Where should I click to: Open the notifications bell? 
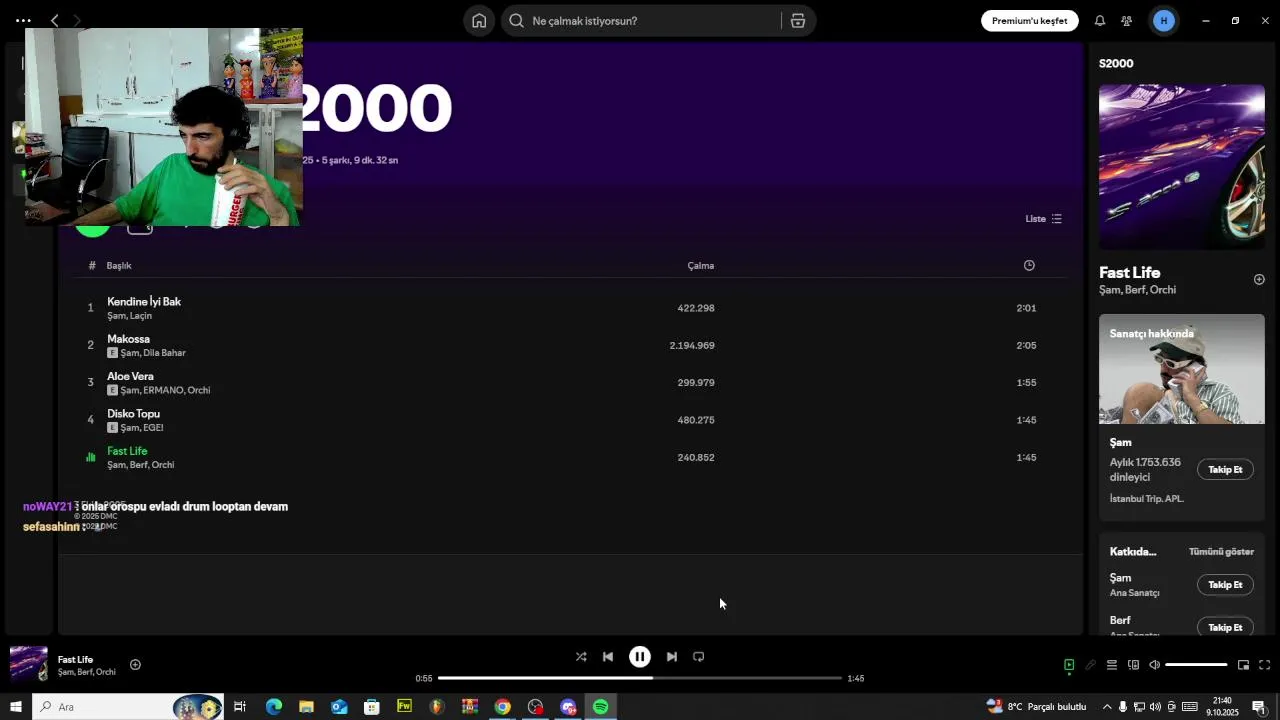click(x=1100, y=21)
